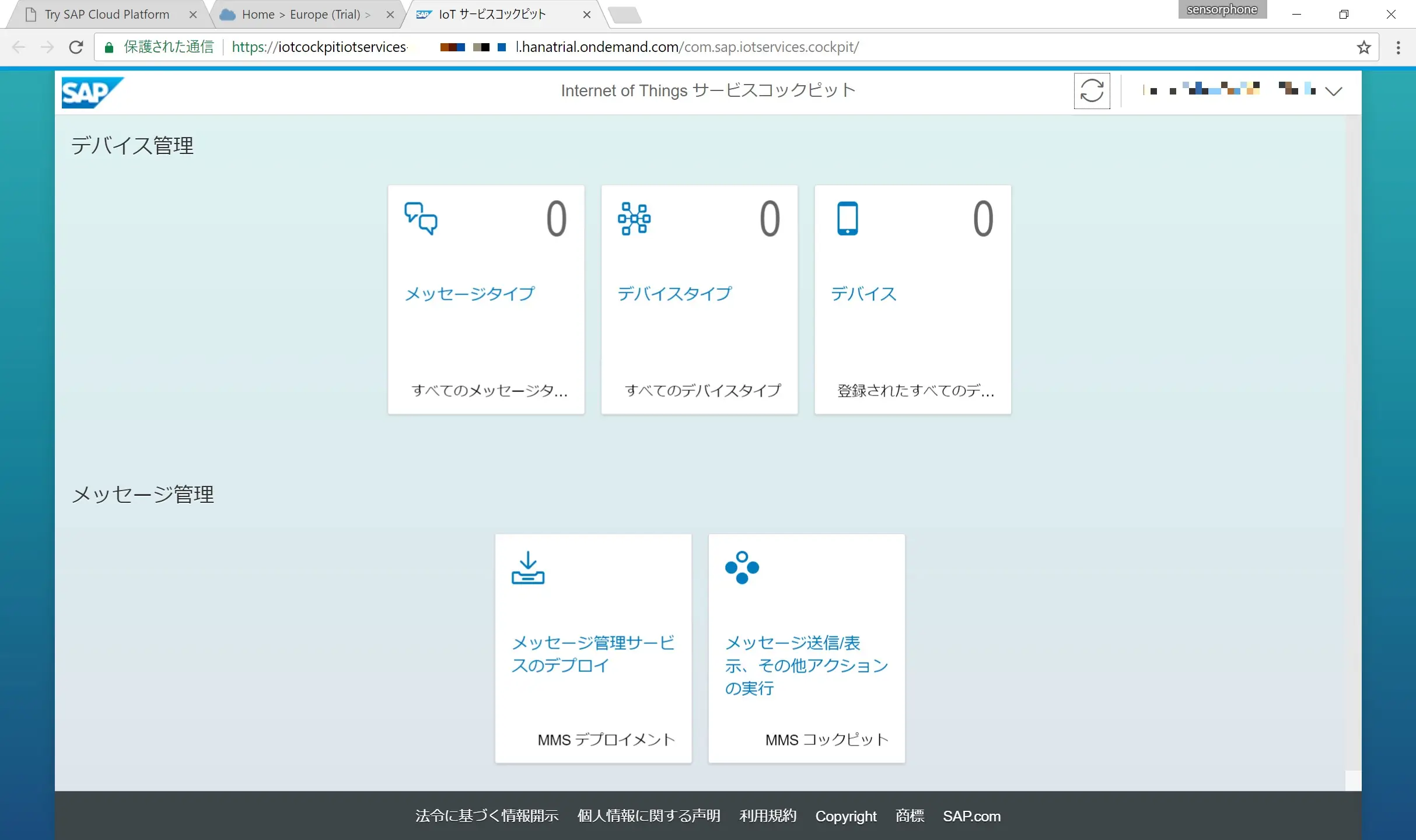1416x840 pixels.
Task: Select the IoT サービスコックピット tab
Action: pyautogui.click(x=492, y=15)
